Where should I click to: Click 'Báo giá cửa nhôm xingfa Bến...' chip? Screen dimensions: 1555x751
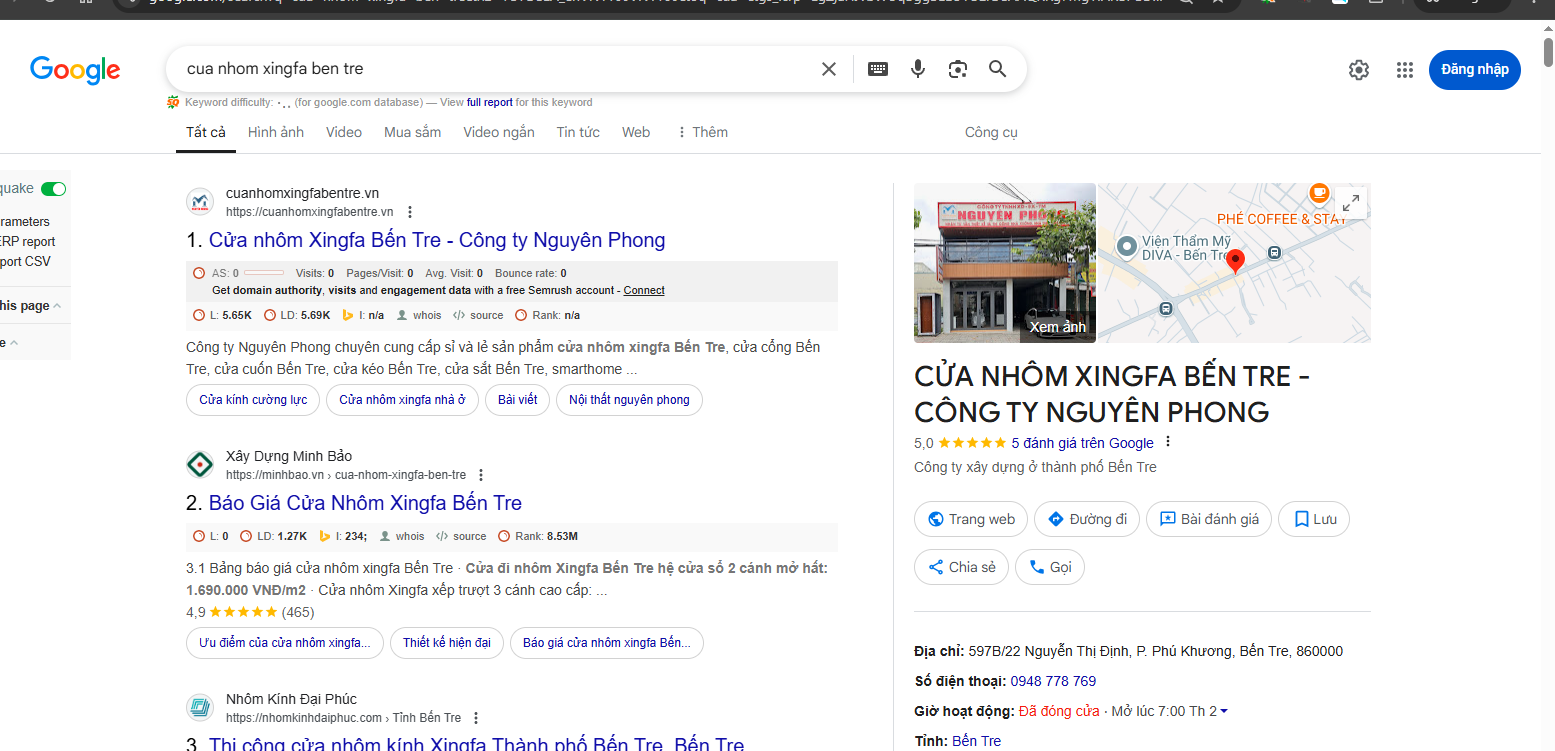coord(607,643)
